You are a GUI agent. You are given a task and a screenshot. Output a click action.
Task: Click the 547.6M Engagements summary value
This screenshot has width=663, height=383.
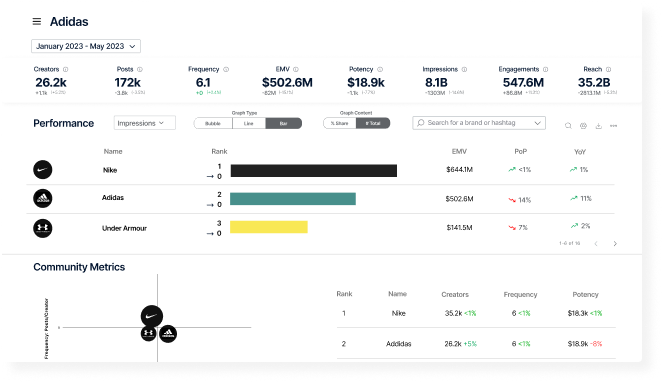(x=523, y=82)
